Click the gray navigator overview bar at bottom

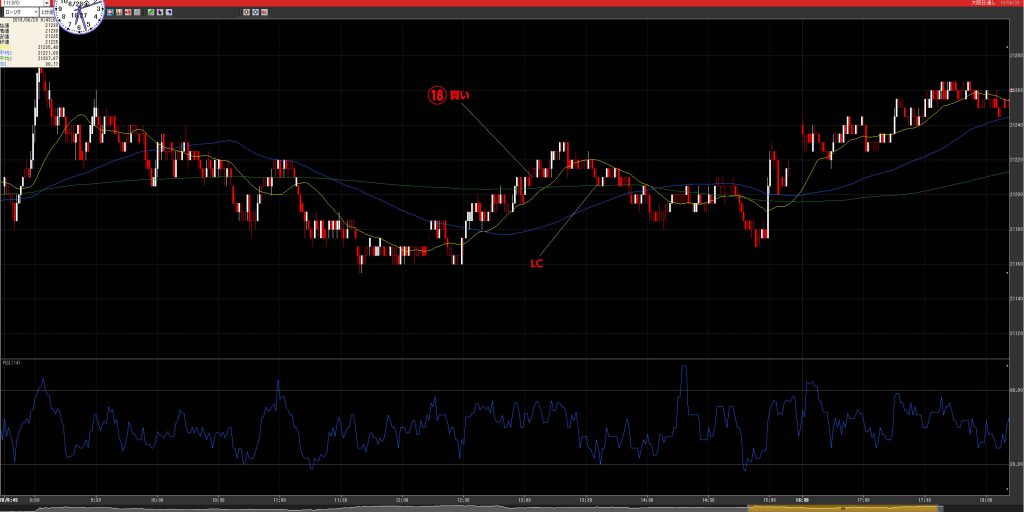click(374, 508)
